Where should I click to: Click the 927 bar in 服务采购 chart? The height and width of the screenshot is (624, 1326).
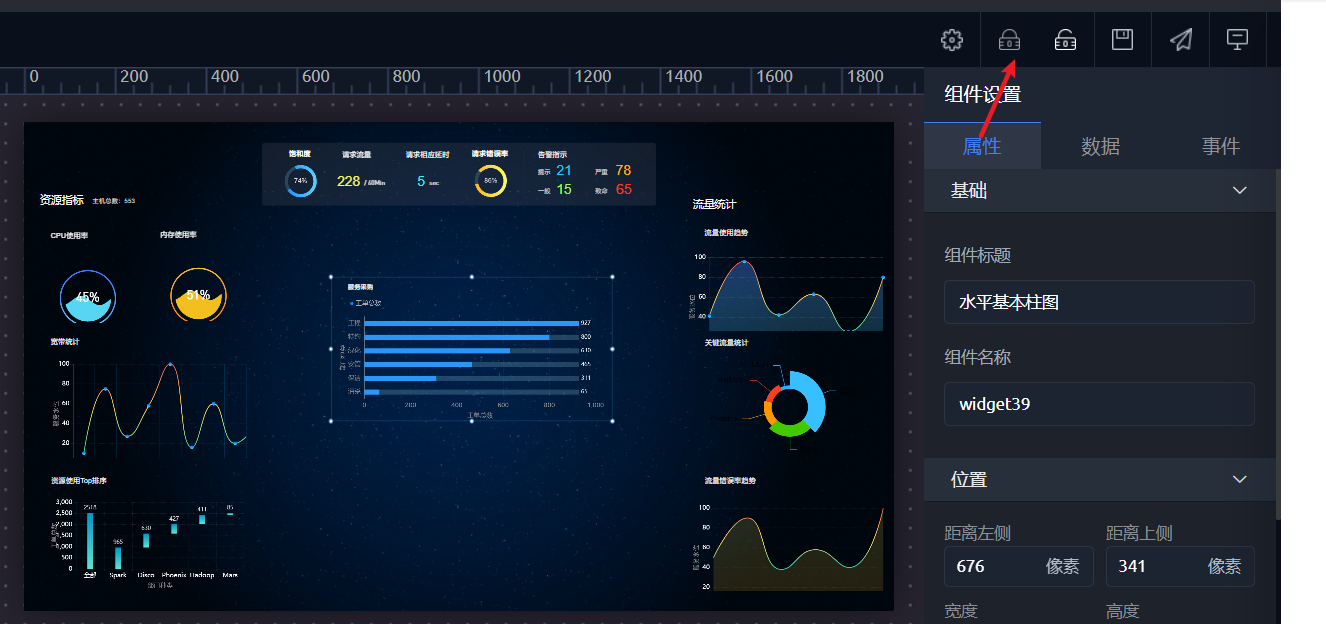tap(471, 323)
